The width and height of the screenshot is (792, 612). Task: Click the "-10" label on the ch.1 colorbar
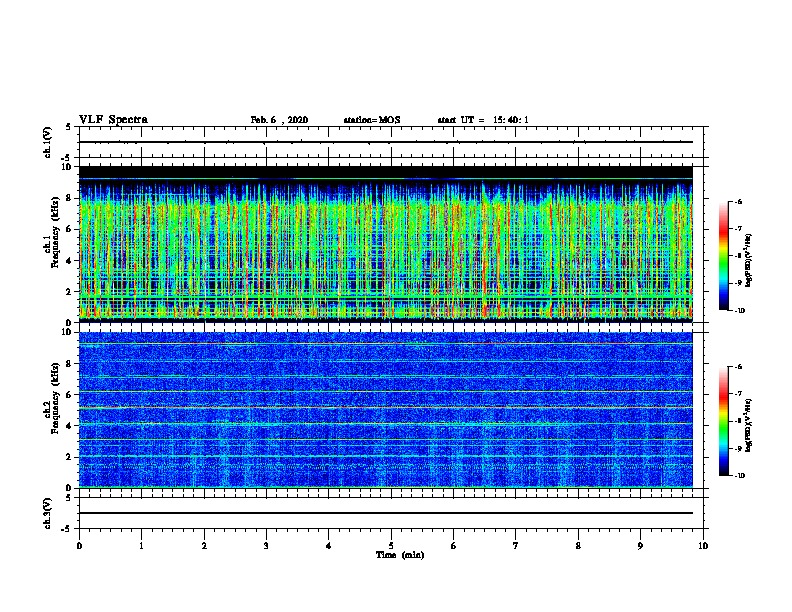[740, 311]
